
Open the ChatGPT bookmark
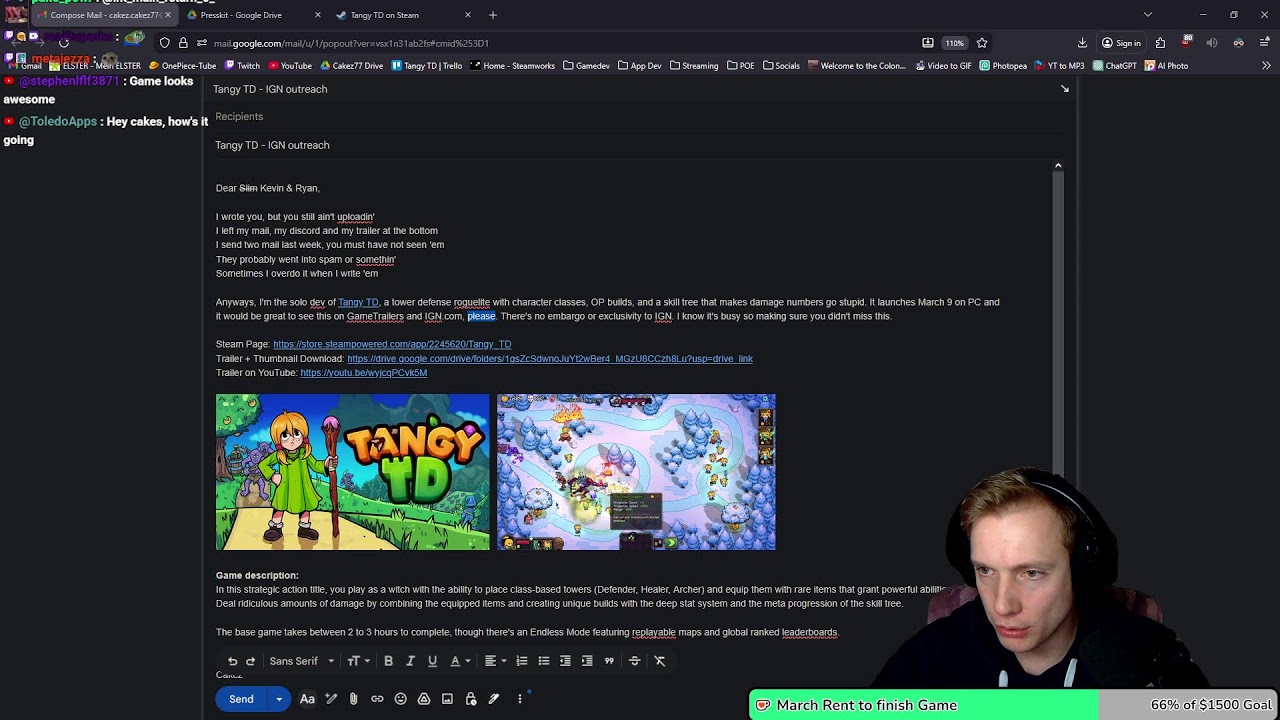pyautogui.click(x=1114, y=66)
